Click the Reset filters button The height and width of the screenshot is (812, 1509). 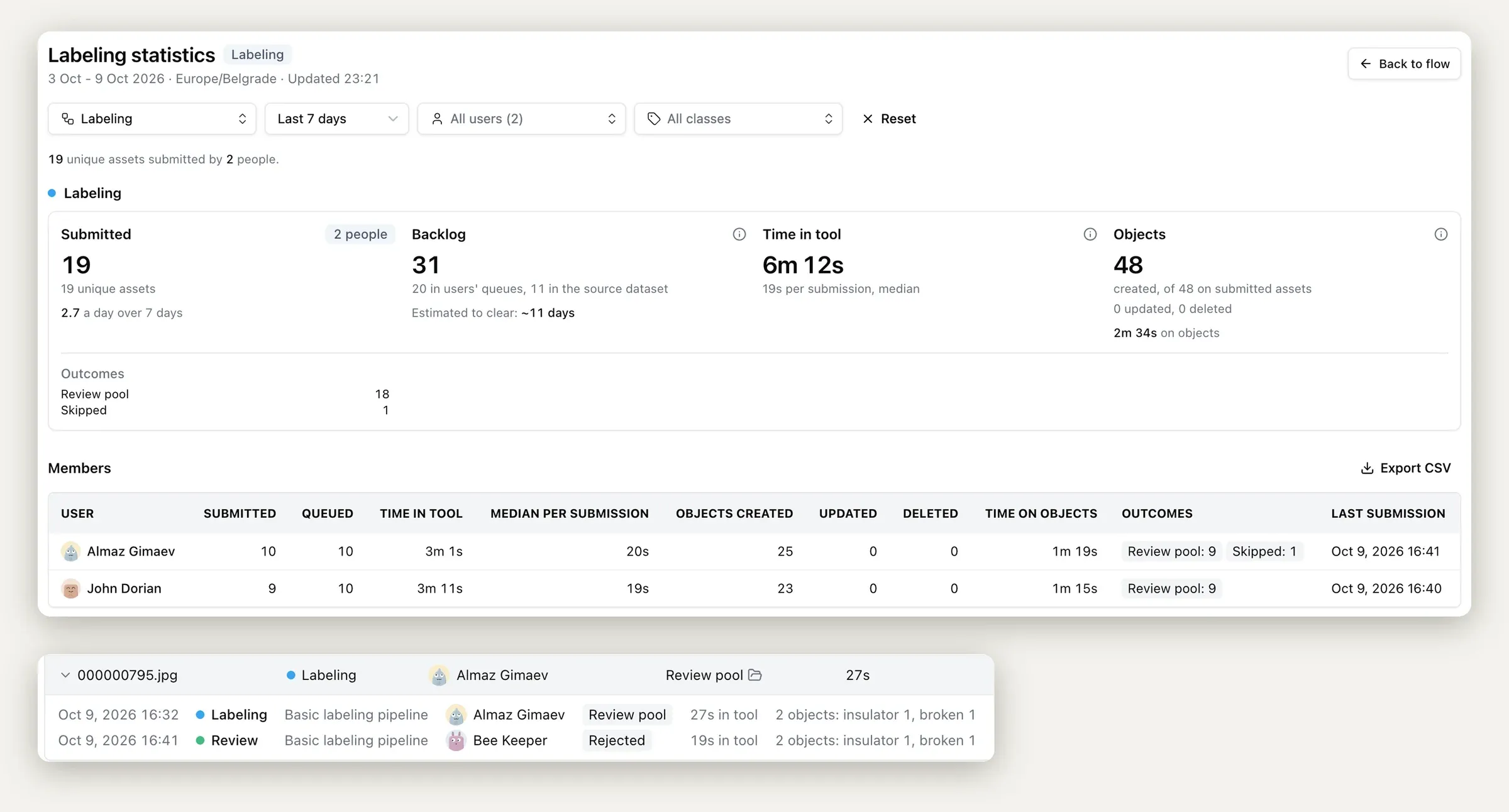[889, 119]
